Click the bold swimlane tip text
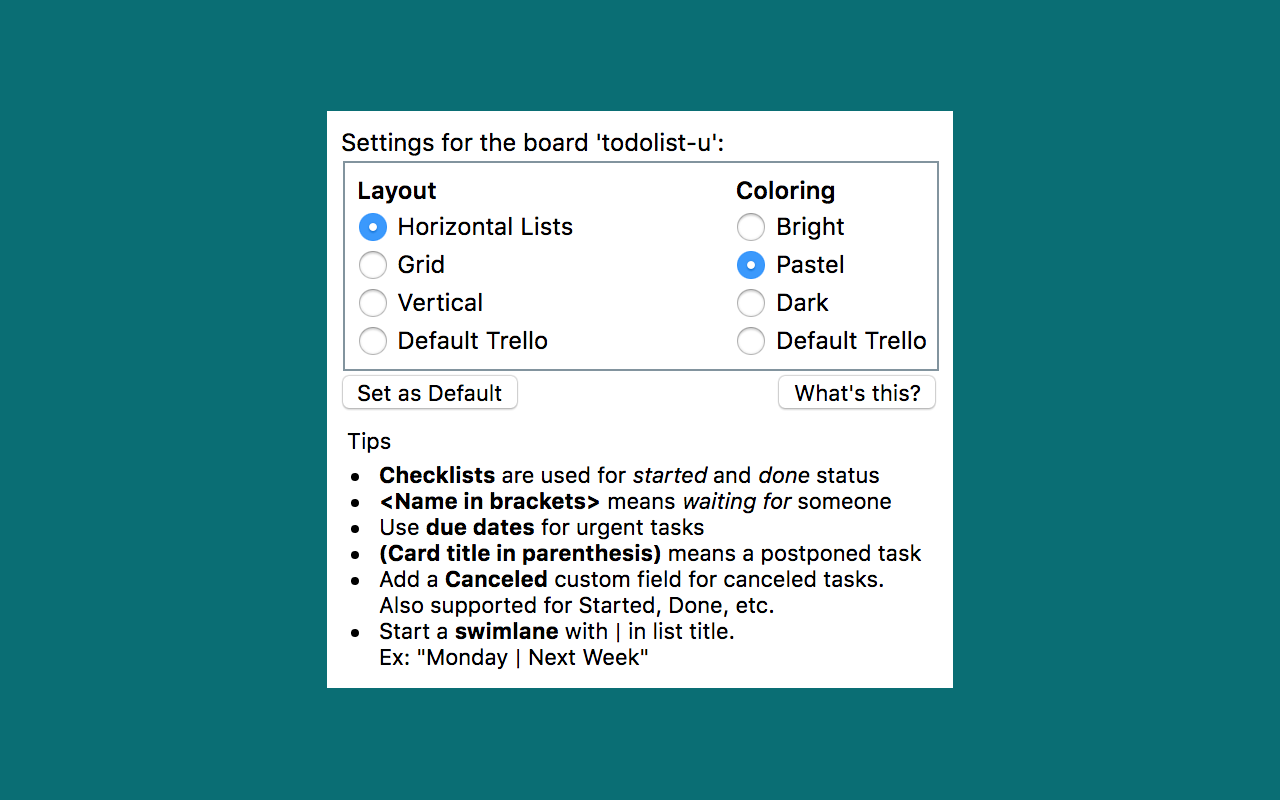Viewport: 1280px width, 800px height. (x=506, y=632)
